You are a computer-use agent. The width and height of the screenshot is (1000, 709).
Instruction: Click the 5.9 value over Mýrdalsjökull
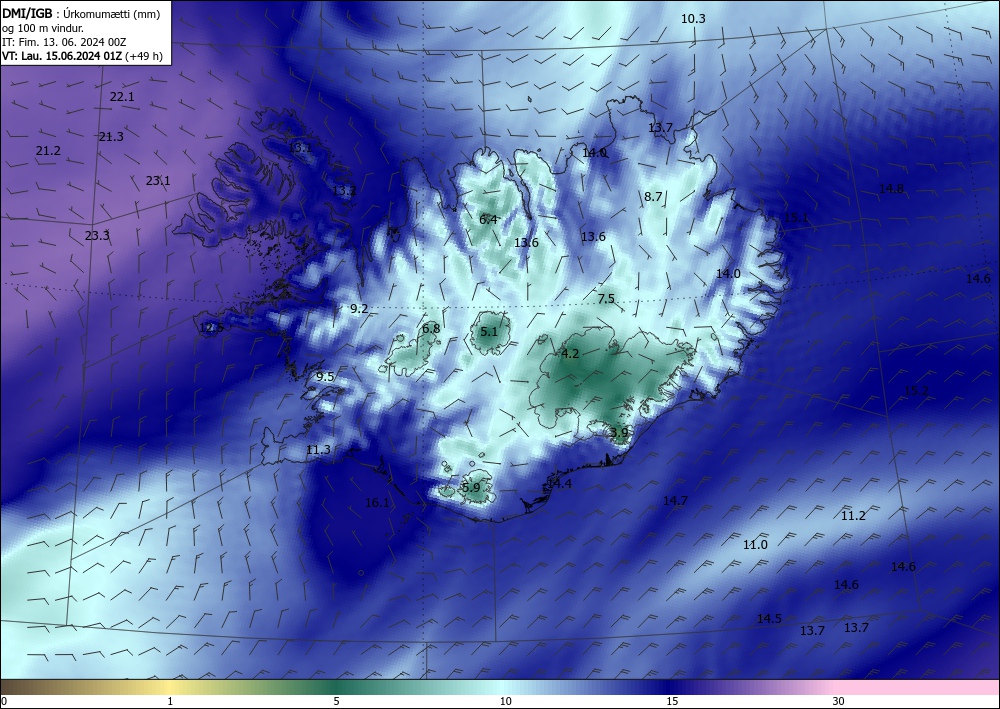coord(471,488)
